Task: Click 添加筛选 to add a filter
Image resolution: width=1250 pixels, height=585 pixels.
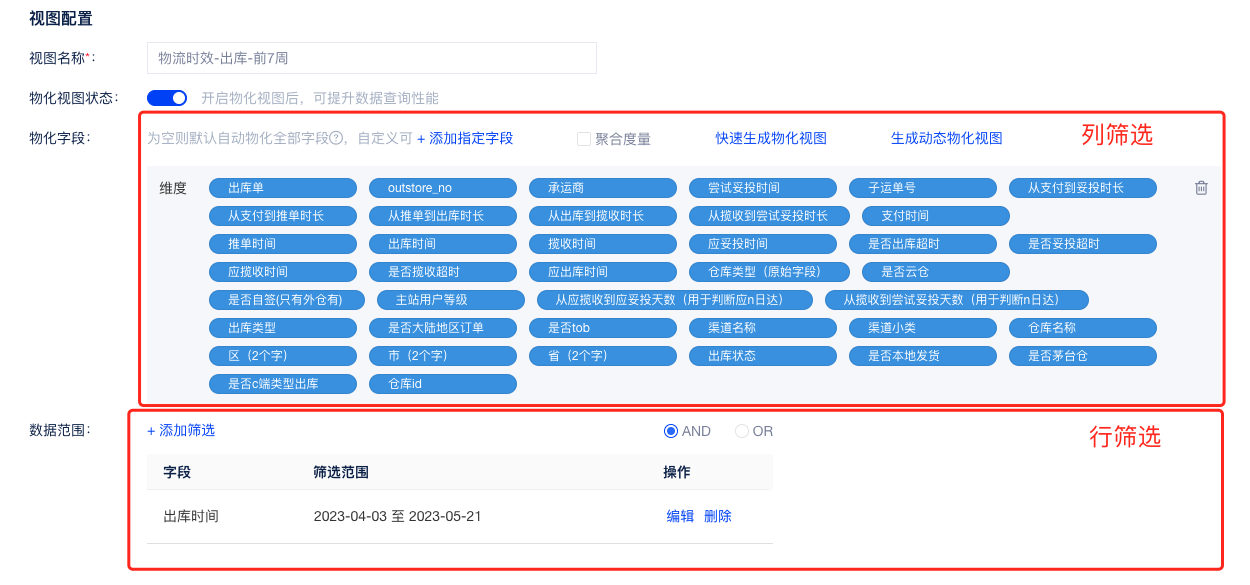Action: (181, 430)
